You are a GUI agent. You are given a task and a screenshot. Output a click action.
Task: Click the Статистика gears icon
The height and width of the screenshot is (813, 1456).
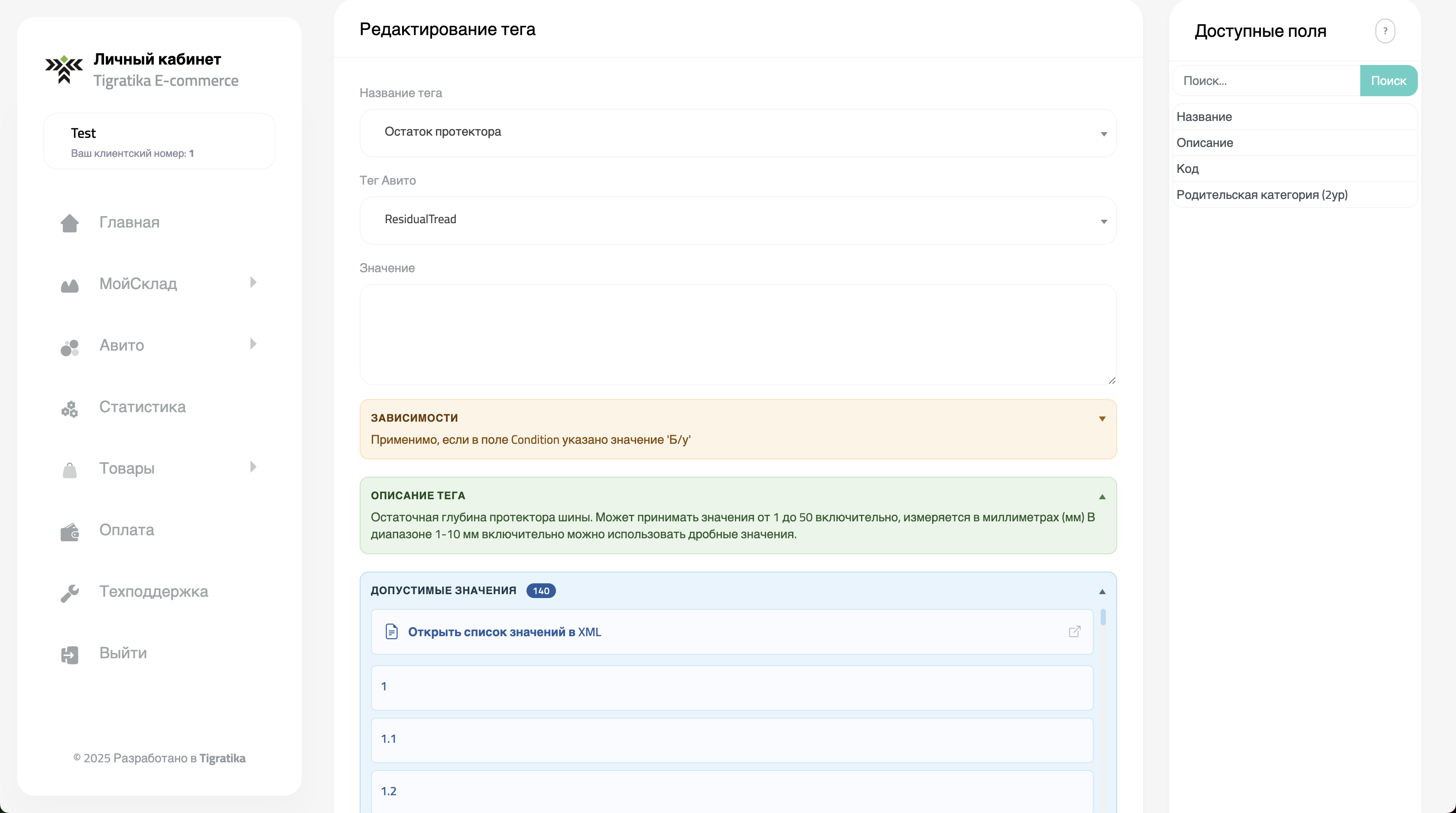click(x=69, y=408)
